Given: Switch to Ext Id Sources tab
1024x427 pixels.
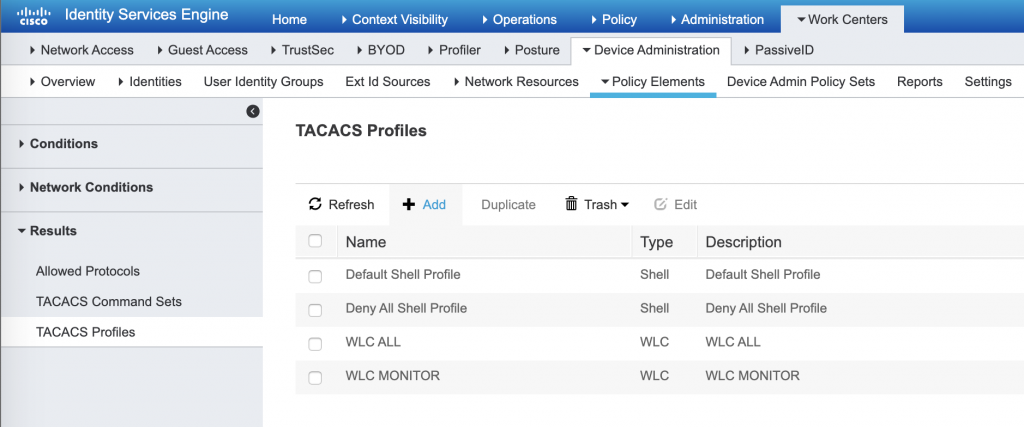Looking at the screenshot, I should tap(387, 82).
